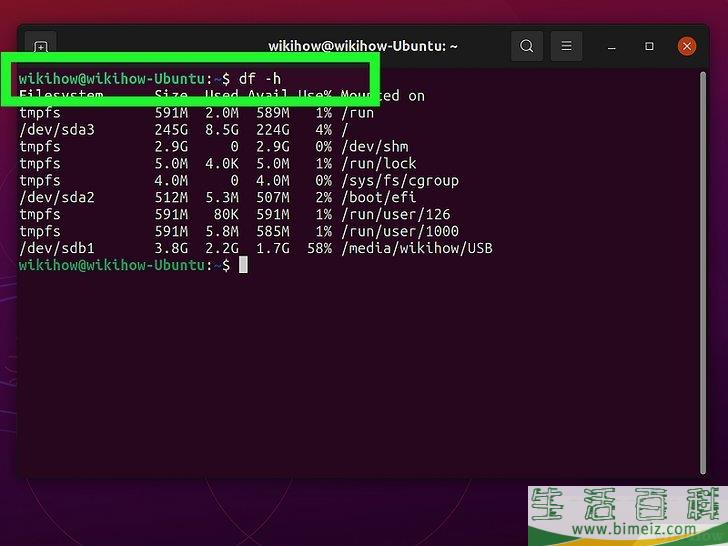
Task: Click the '/run/user/1000' mount point
Action: click(400, 231)
